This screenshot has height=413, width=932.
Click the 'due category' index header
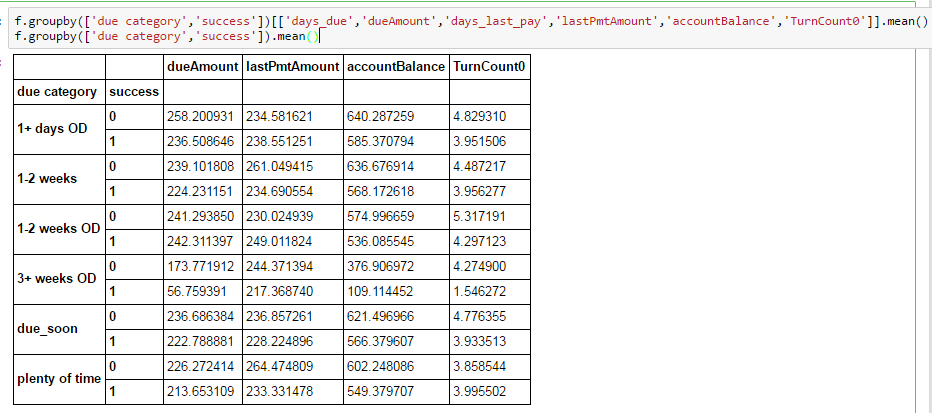(x=57, y=92)
